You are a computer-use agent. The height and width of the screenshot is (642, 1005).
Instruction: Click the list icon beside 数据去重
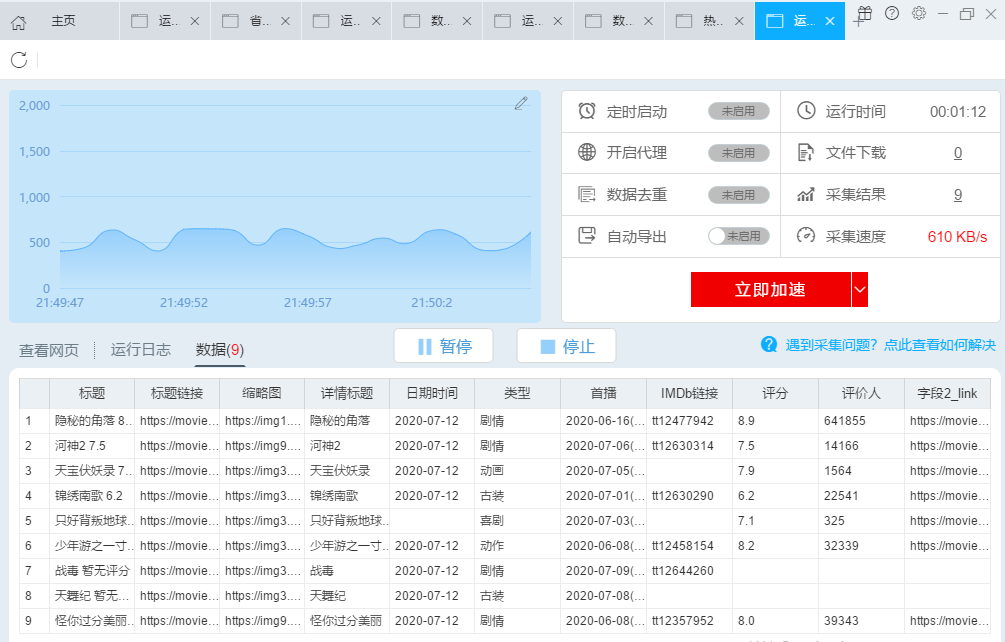point(586,194)
